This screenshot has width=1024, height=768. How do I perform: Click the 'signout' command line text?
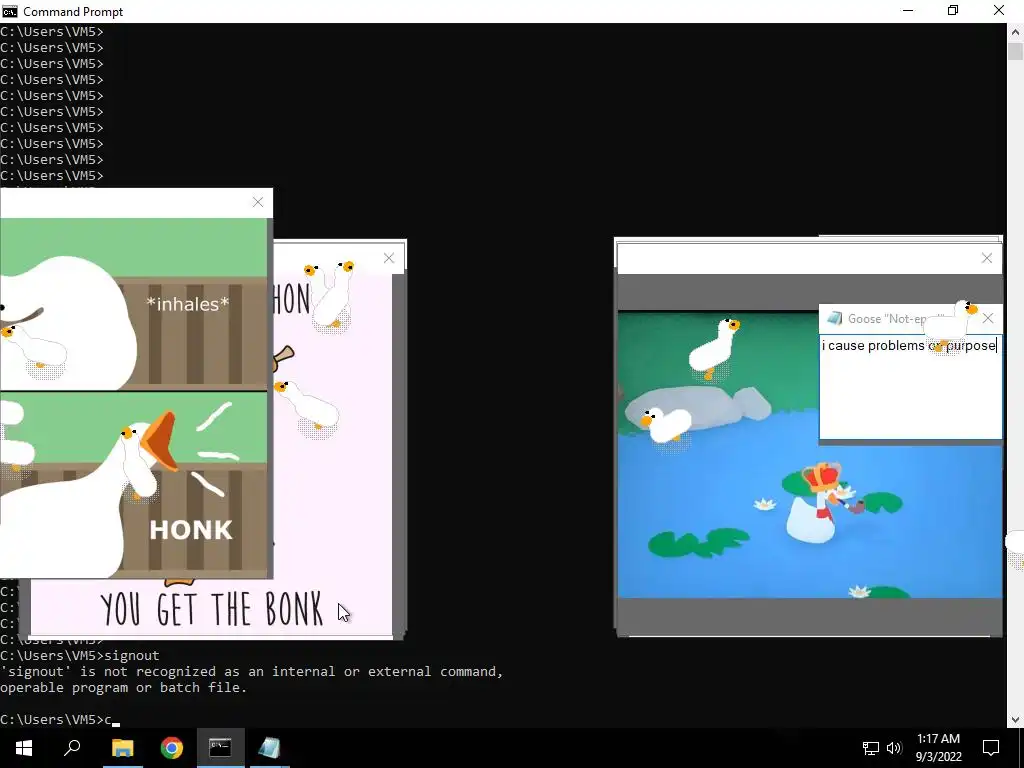pyautogui.click(x=131, y=656)
